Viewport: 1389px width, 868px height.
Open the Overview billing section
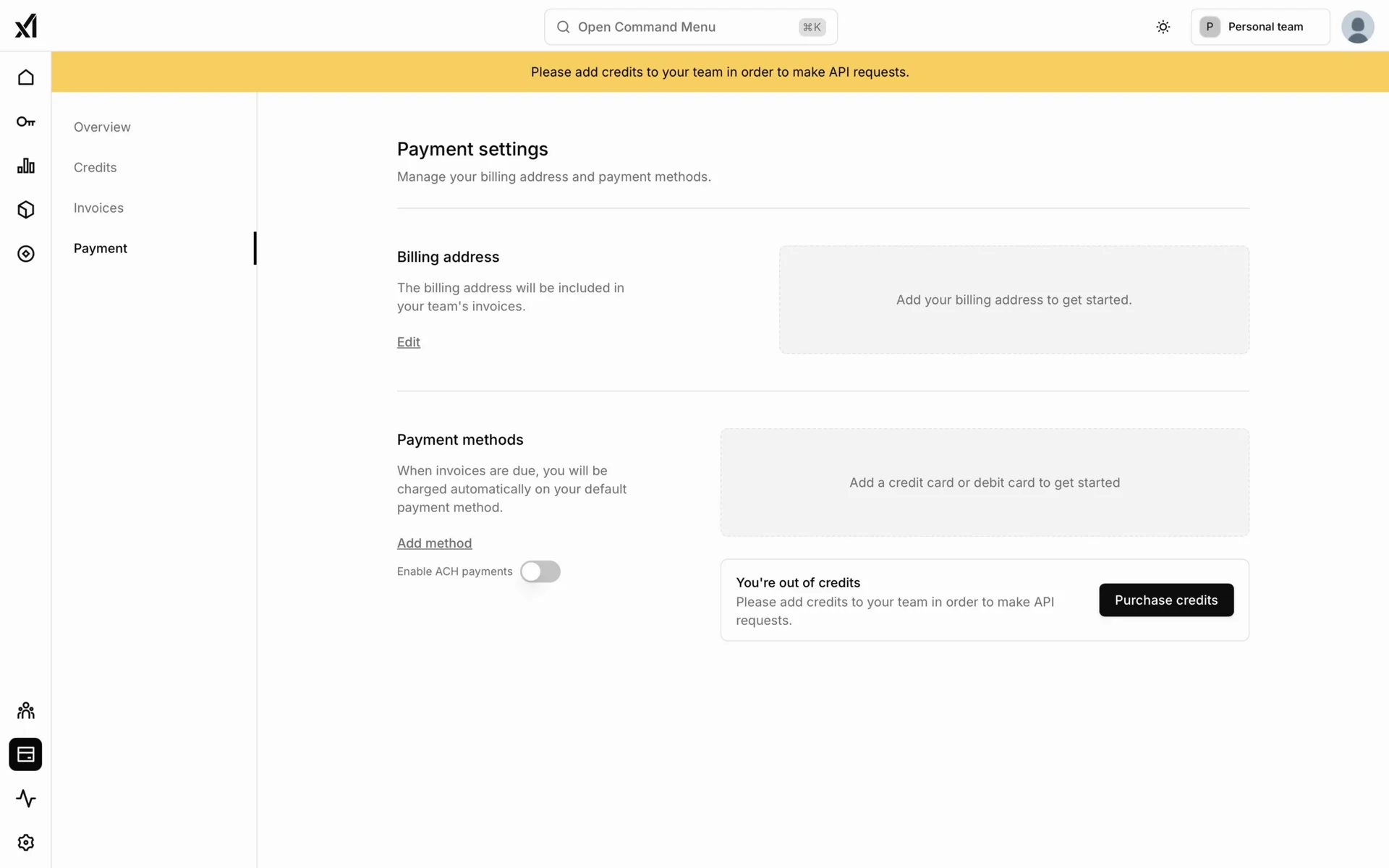click(102, 127)
